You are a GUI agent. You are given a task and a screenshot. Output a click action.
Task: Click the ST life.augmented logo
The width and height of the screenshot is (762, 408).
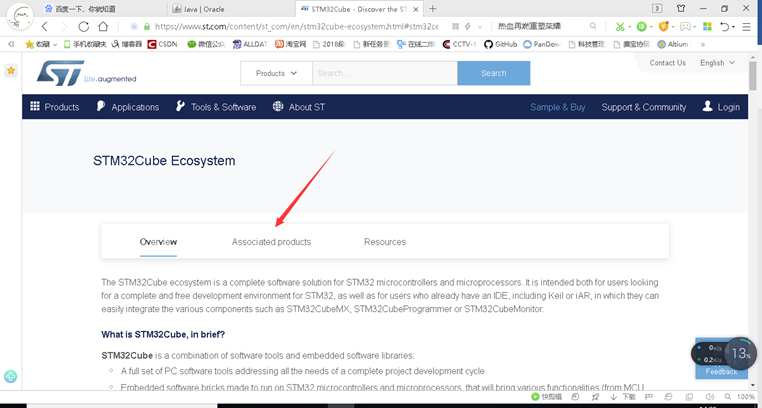pos(86,73)
